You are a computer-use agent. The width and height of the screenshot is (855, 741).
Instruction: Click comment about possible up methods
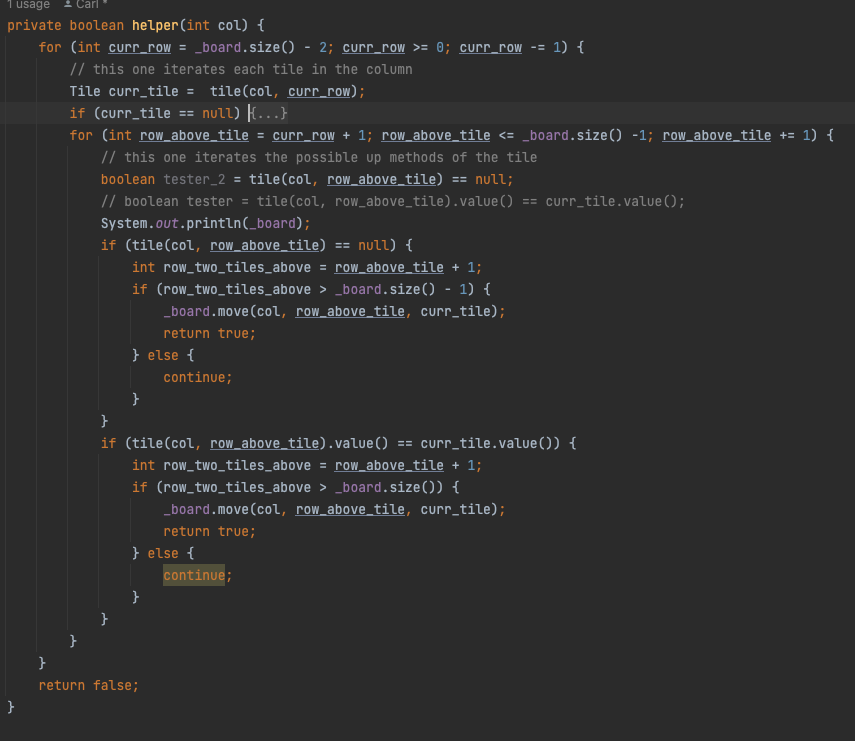pos(318,157)
